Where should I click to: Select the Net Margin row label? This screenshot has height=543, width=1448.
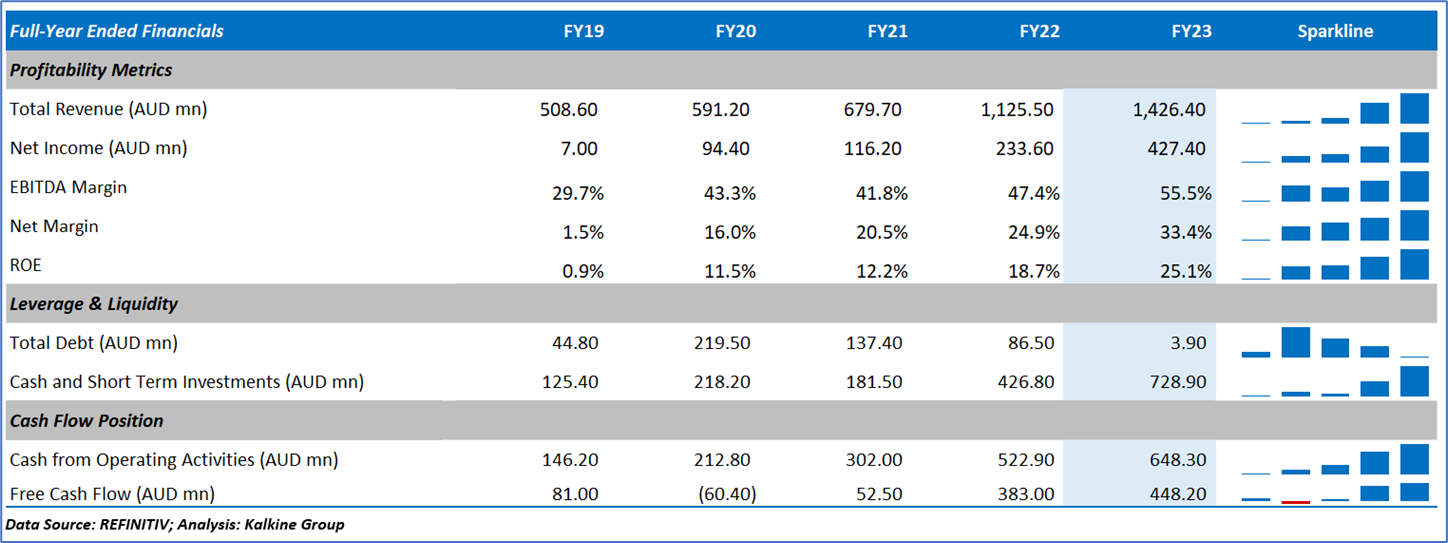(54, 226)
